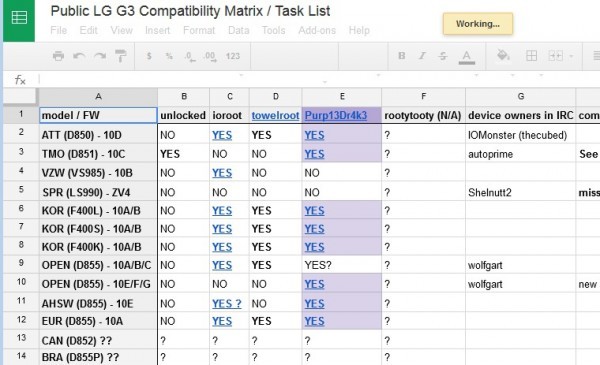Open Purp13Dr4k3 YES link for TMO (D851)
The image size is (600, 365).
coord(314,154)
